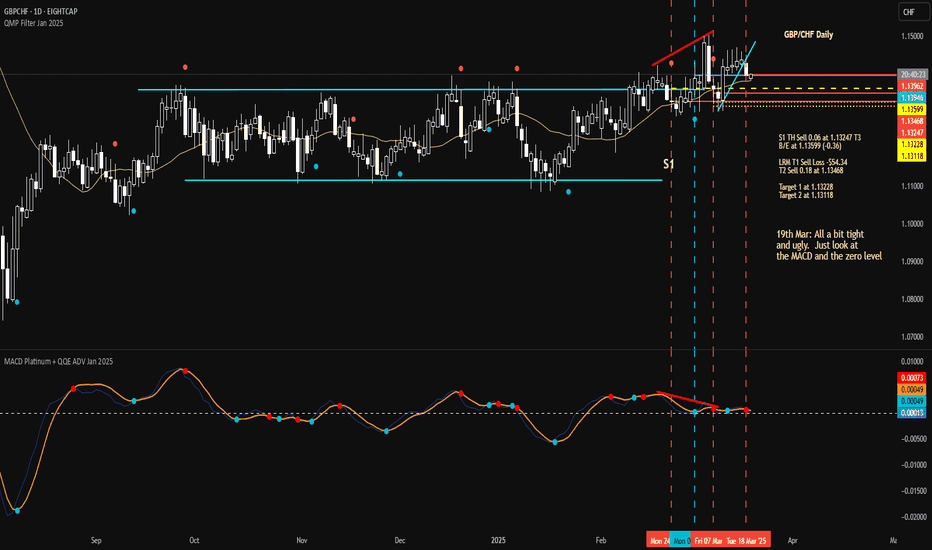Viewport: 932px width, 550px height.
Task: Click the GBPCHF · 1D · EIGHTCAP symbol title
Action: [x=40, y=11]
